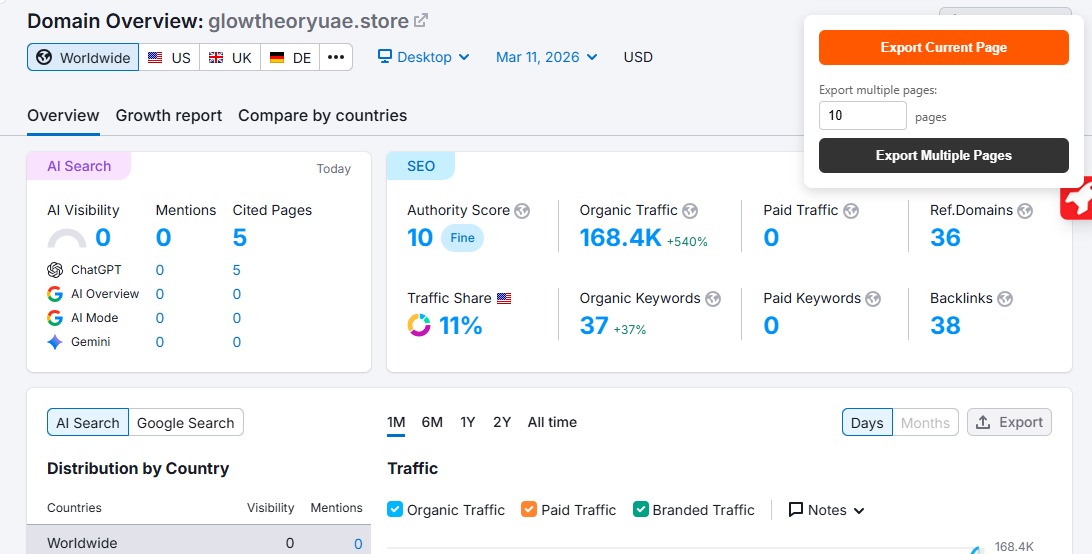Click the Visibility column header
Image resolution: width=1092 pixels, height=554 pixels.
point(270,508)
